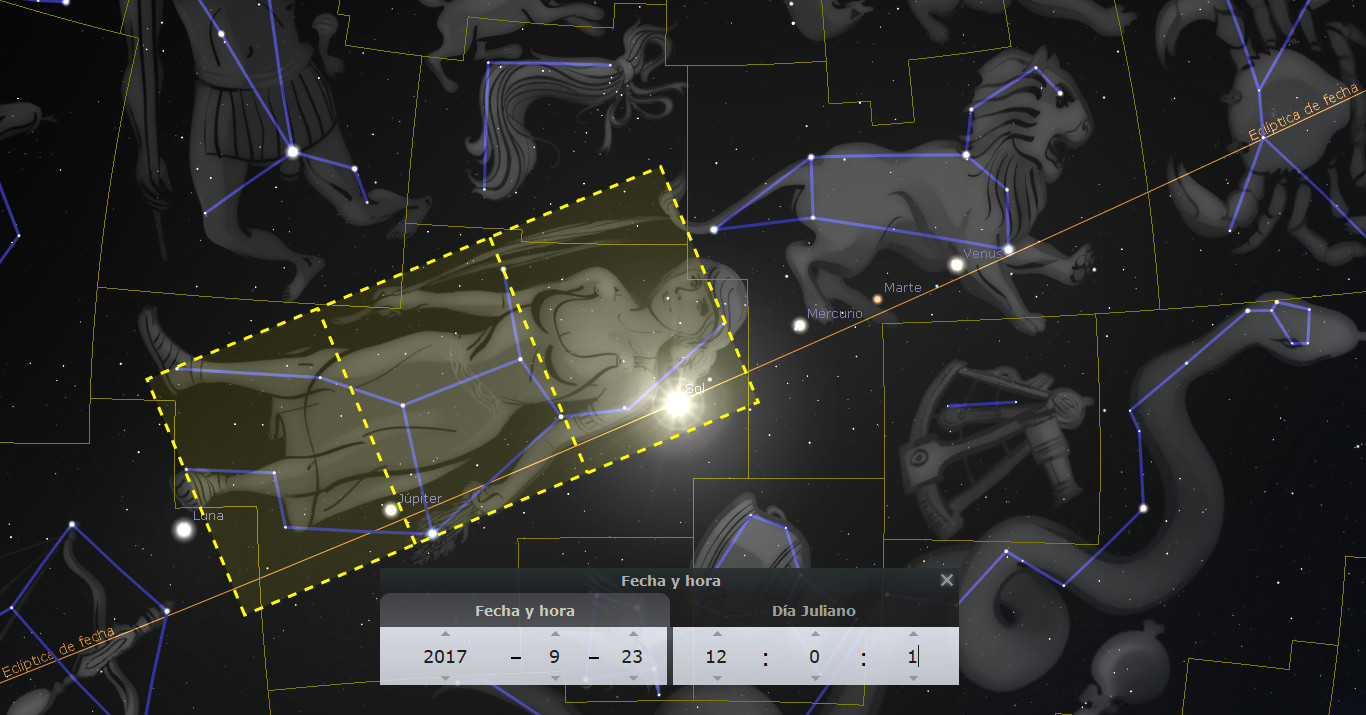Image resolution: width=1366 pixels, height=715 pixels.
Task: Select the orange planet Marte
Action: click(878, 298)
